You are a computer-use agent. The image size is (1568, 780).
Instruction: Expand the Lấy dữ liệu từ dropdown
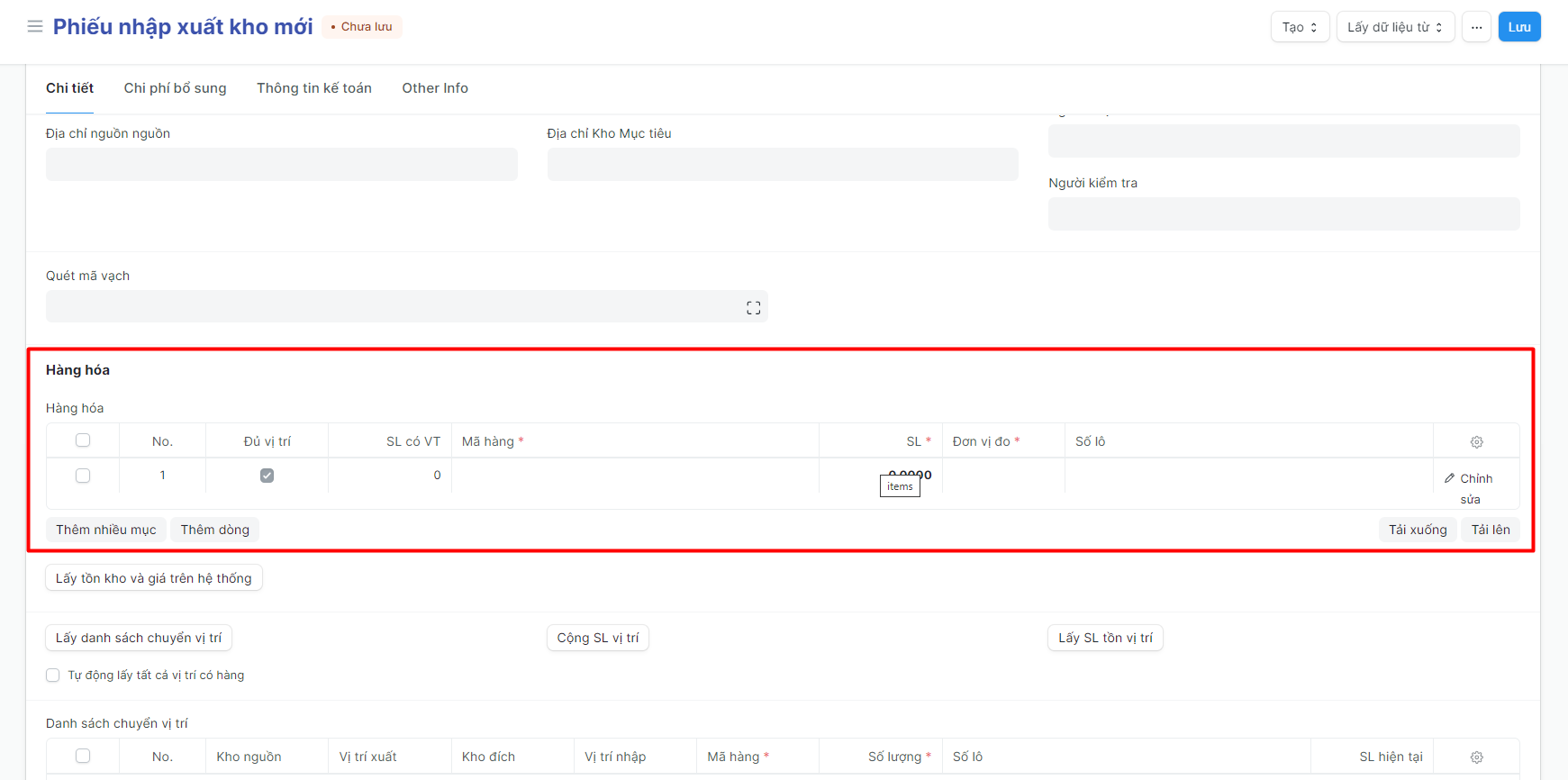[1394, 27]
